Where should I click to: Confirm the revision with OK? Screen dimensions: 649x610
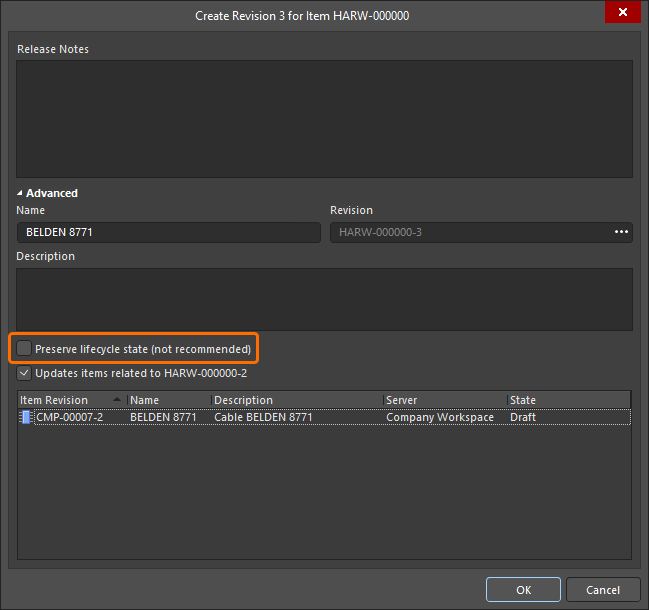(523, 590)
